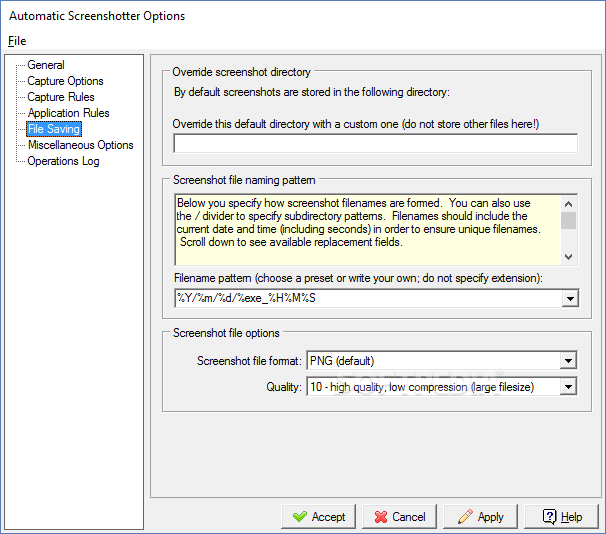Open the Screenshot file format dropdown

coord(568,361)
